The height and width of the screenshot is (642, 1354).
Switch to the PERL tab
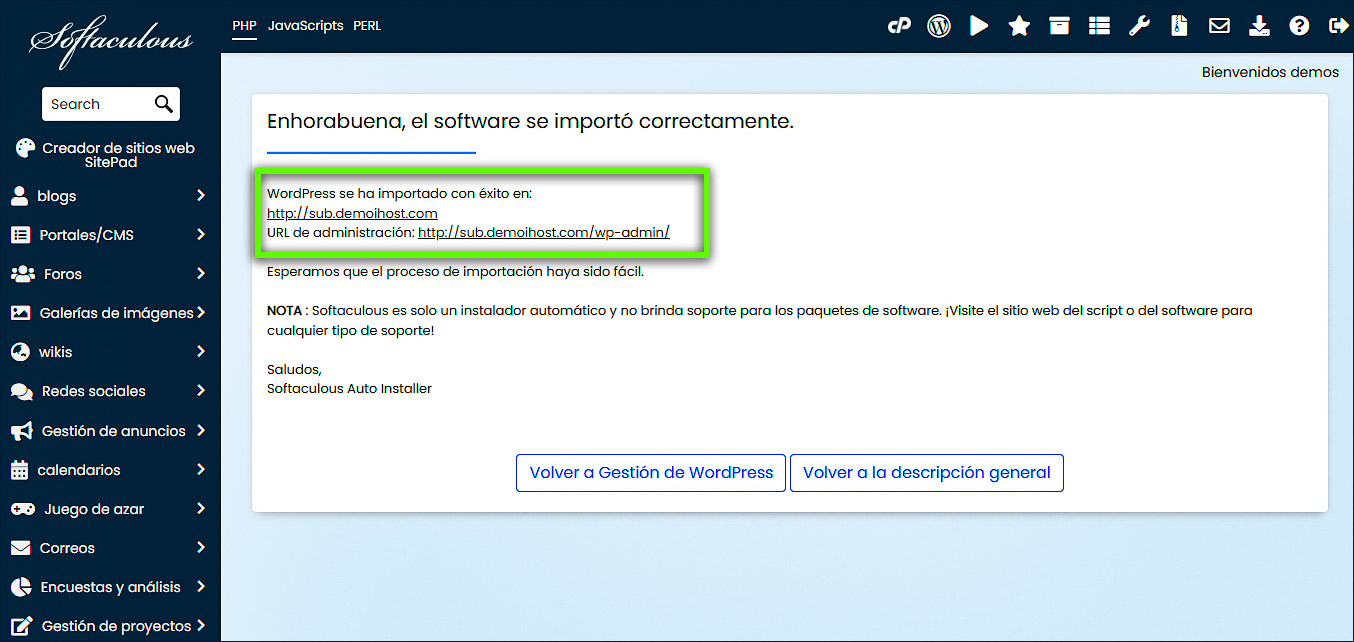(367, 26)
